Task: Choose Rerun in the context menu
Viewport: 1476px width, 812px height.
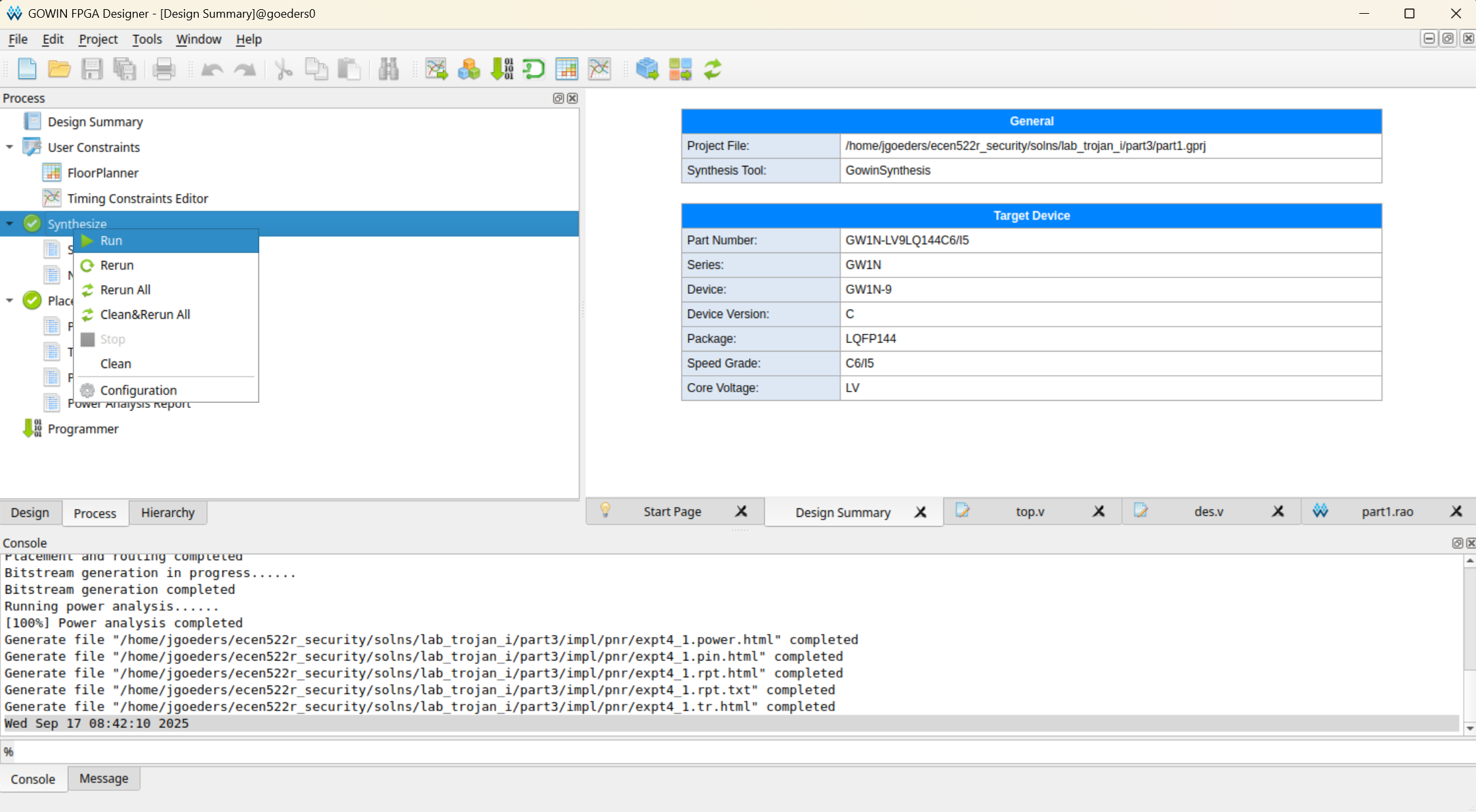Action: (x=166, y=265)
